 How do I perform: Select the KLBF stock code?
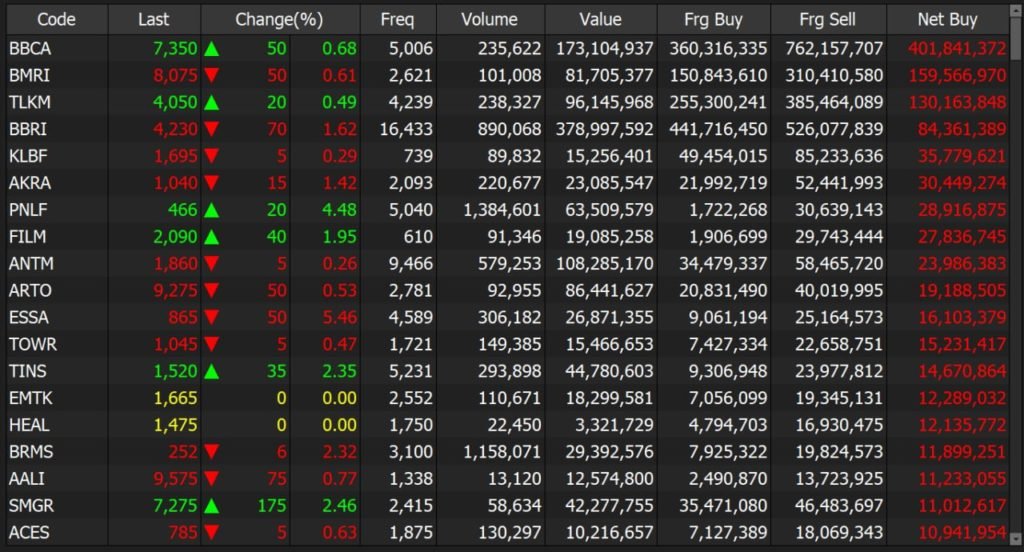click(28, 156)
